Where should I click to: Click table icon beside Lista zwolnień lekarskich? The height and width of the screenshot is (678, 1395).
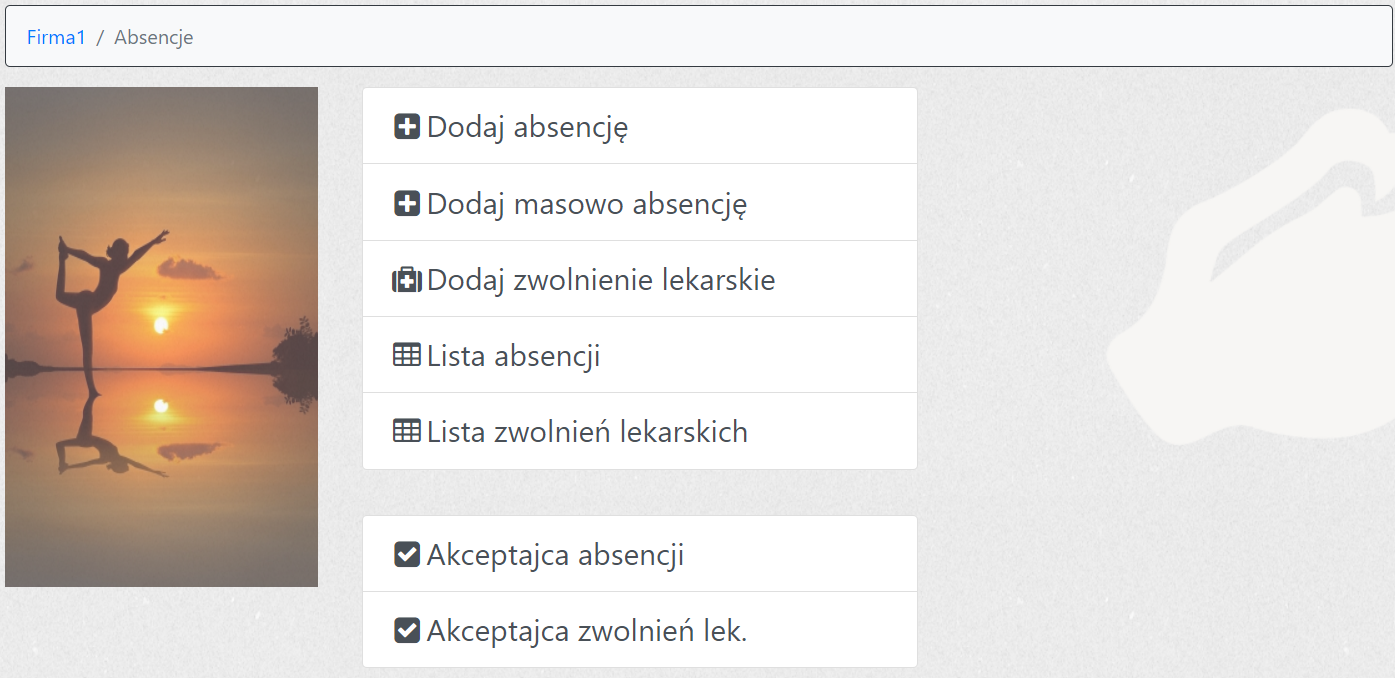(x=407, y=432)
